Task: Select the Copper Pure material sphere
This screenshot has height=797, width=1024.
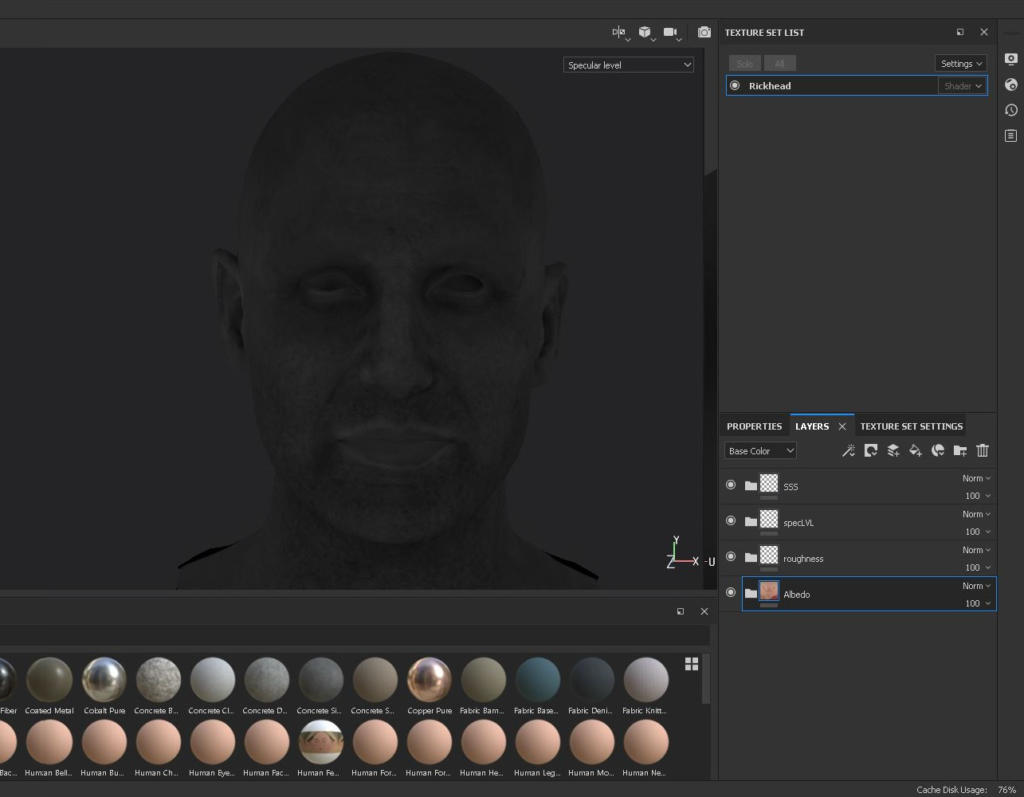Action: [429, 680]
